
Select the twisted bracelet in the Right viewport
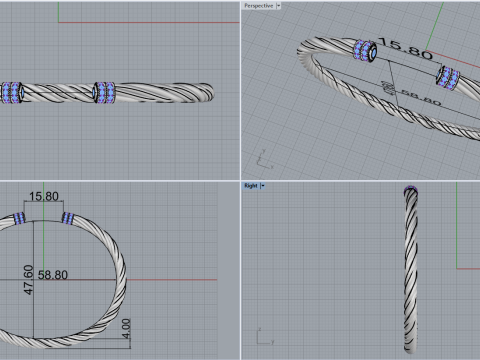coord(411,270)
